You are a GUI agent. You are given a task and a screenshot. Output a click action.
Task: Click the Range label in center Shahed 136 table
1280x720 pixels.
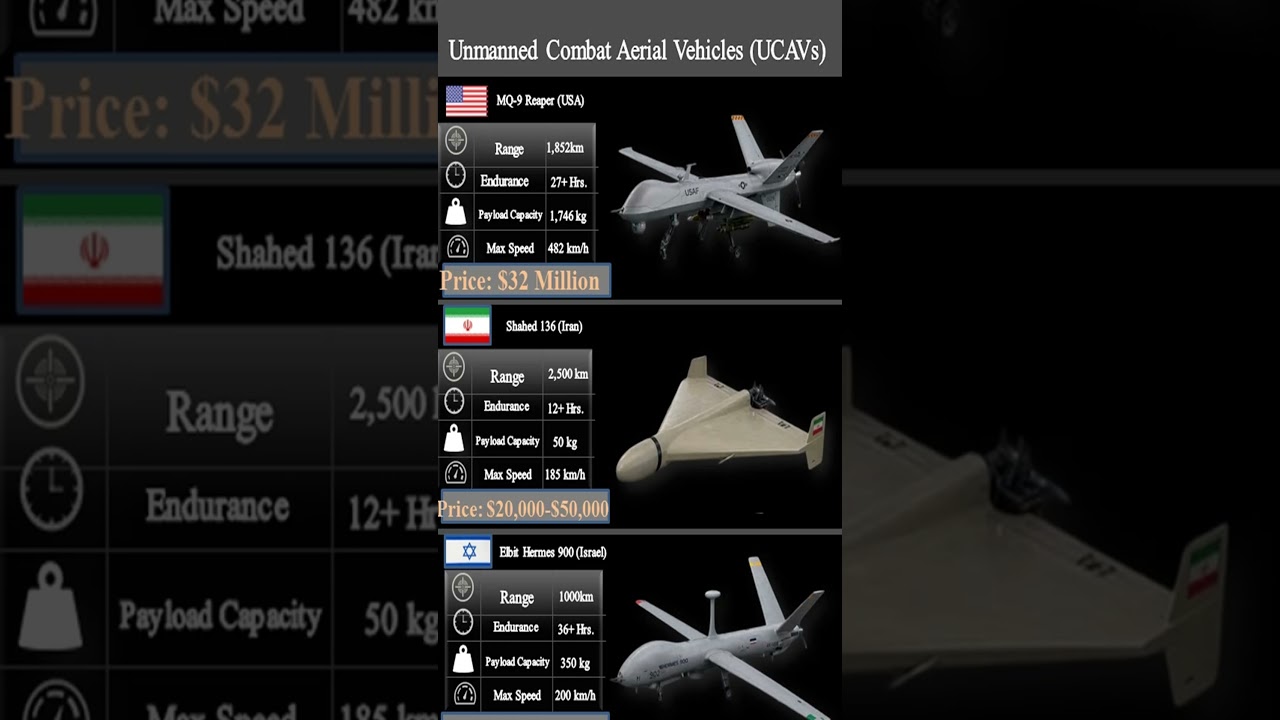pyautogui.click(x=507, y=377)
